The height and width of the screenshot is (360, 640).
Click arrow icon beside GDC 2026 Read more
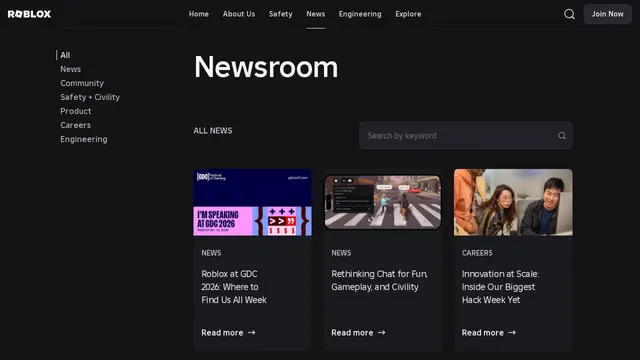pos(252,333)
